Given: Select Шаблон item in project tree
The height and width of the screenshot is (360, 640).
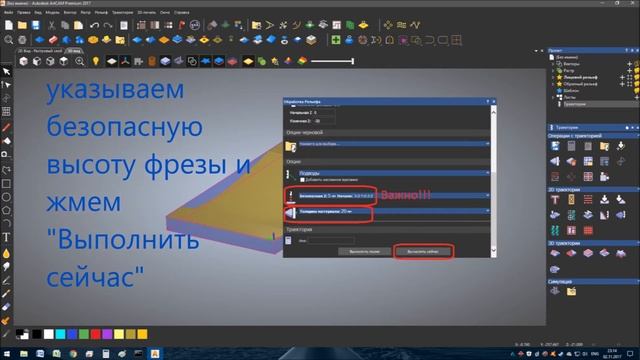Looking at the screenshot, I should pyautogui.click(x=571, y=91).
